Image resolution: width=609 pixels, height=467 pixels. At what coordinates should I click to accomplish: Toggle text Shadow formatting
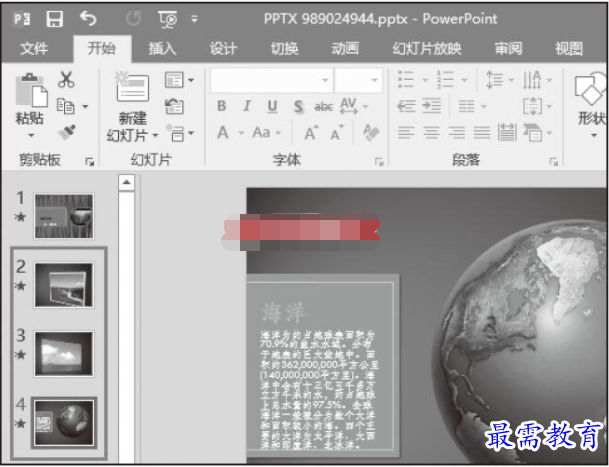coord(298,106)
